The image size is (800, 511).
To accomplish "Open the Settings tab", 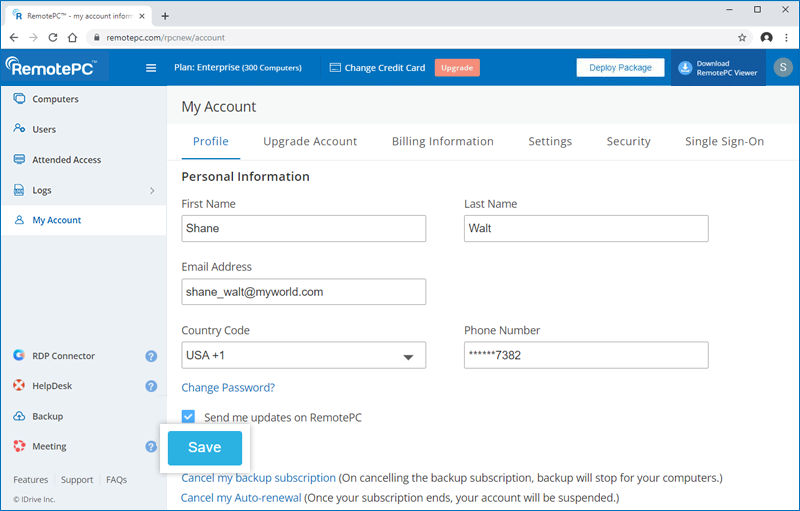I will point(550,141).
